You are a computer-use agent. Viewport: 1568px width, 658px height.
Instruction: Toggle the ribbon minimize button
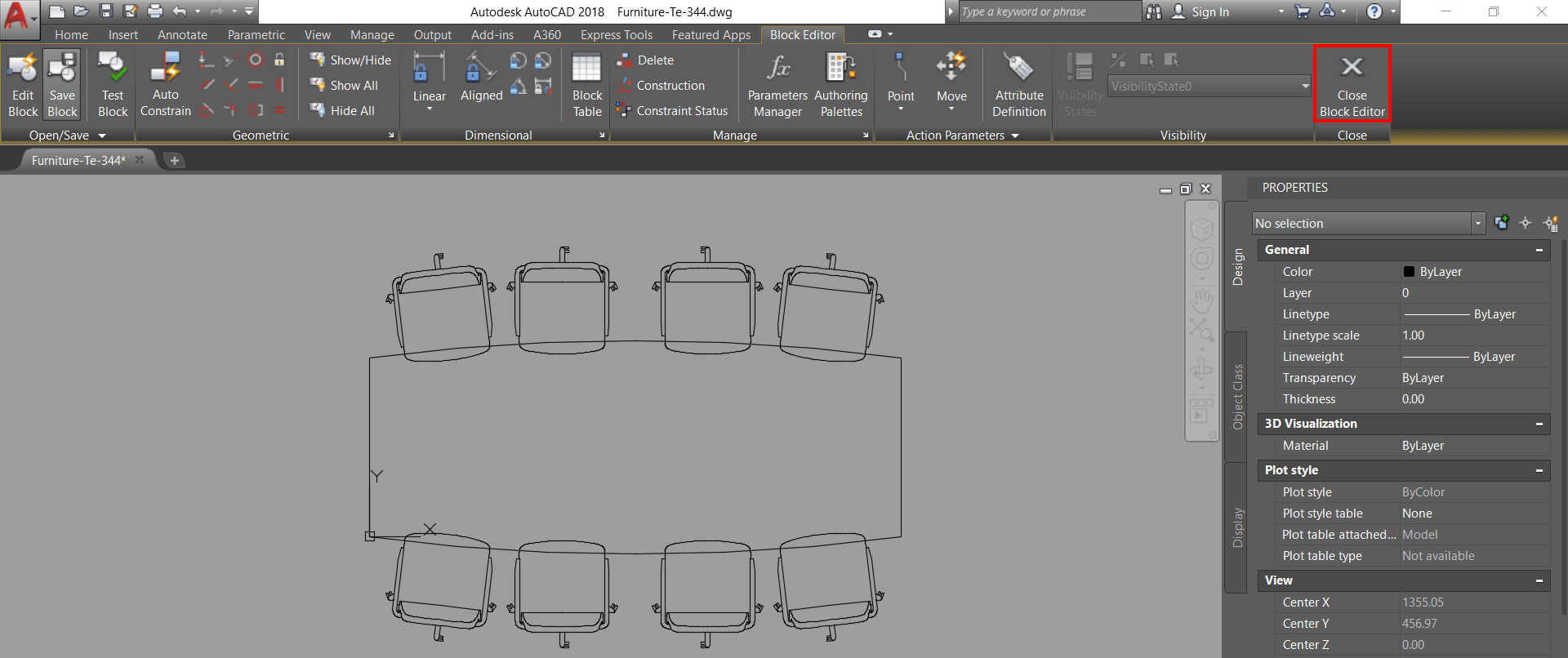pos(875,34)
